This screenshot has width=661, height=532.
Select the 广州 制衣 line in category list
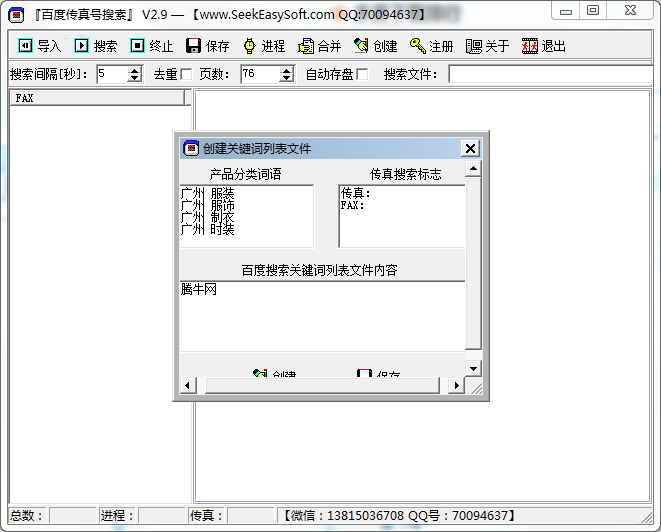coord(207,218)
